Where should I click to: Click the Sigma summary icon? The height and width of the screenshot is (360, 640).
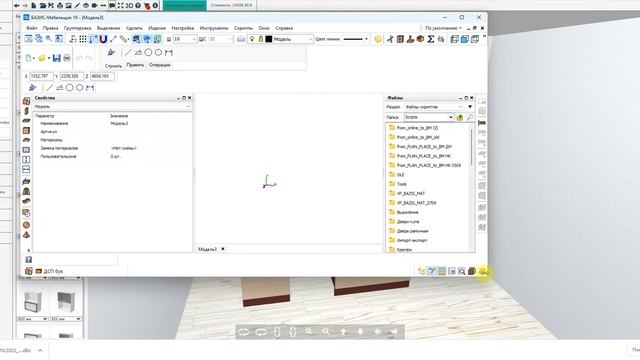pos(431,39)
